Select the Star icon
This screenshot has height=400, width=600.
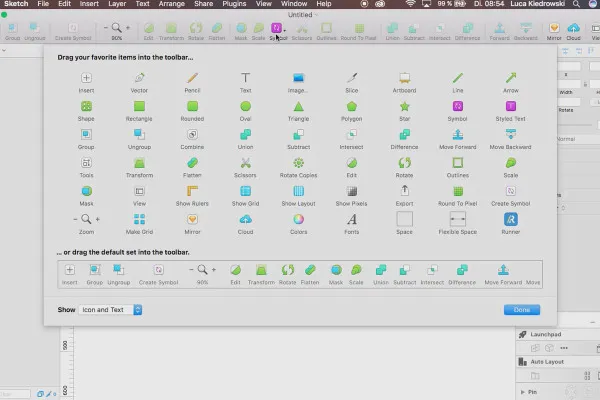click(404, 106)
